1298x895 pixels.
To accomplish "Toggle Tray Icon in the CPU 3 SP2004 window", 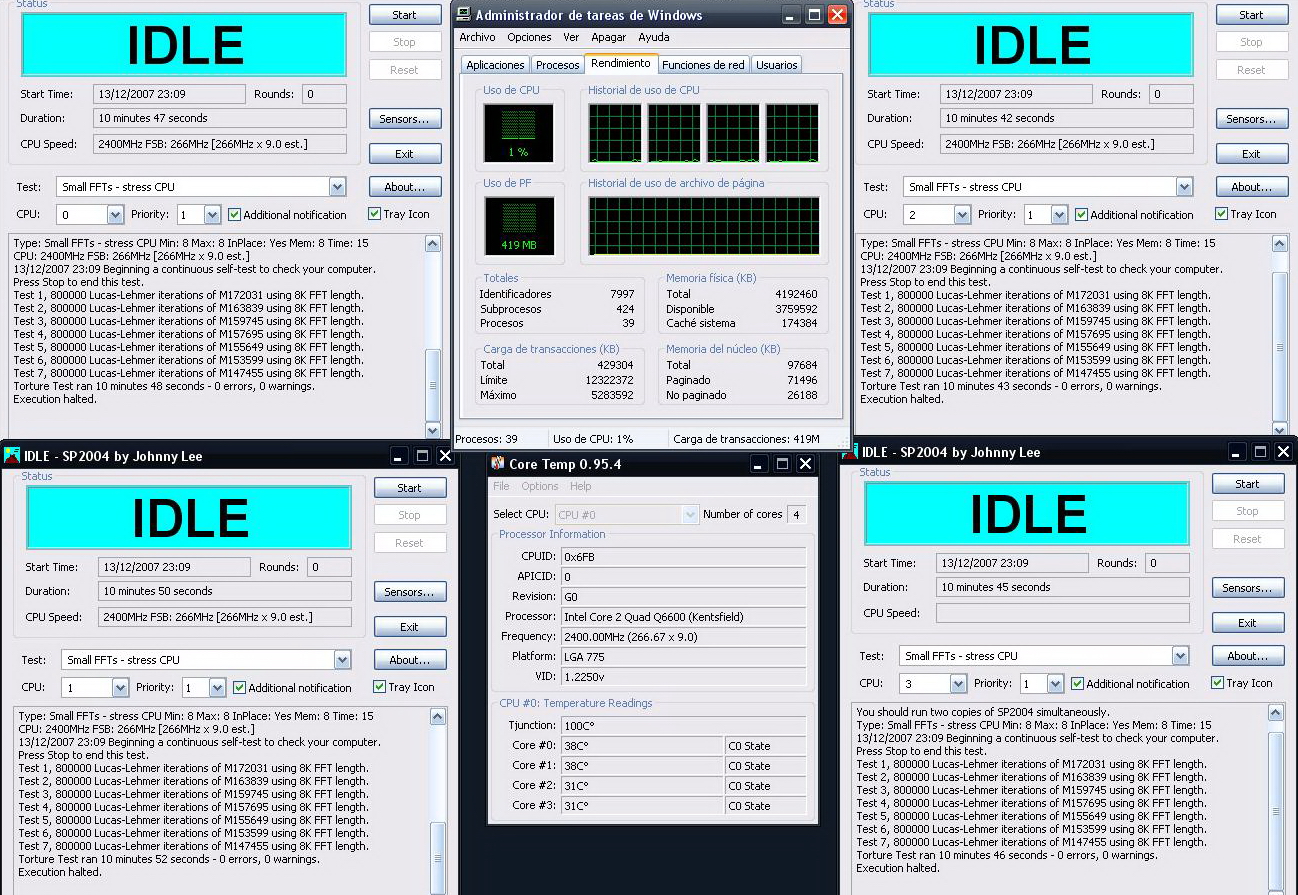I will click(1217, 683).
